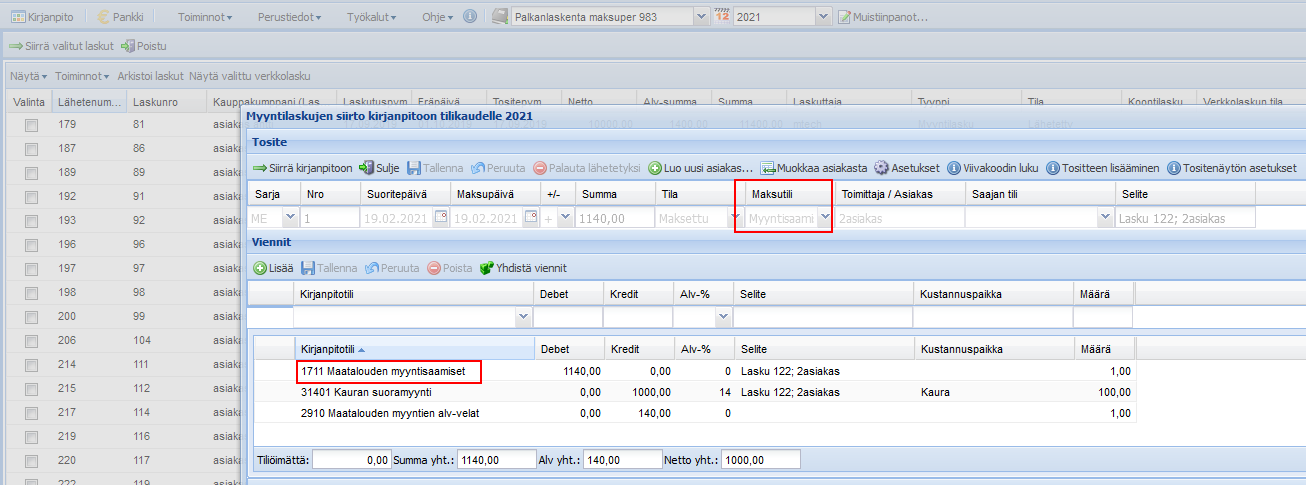Expand the Maksutili Myyntisaamiset dropdown
Viewport: 1306px width, 485px height.
(x=824, y=218)
